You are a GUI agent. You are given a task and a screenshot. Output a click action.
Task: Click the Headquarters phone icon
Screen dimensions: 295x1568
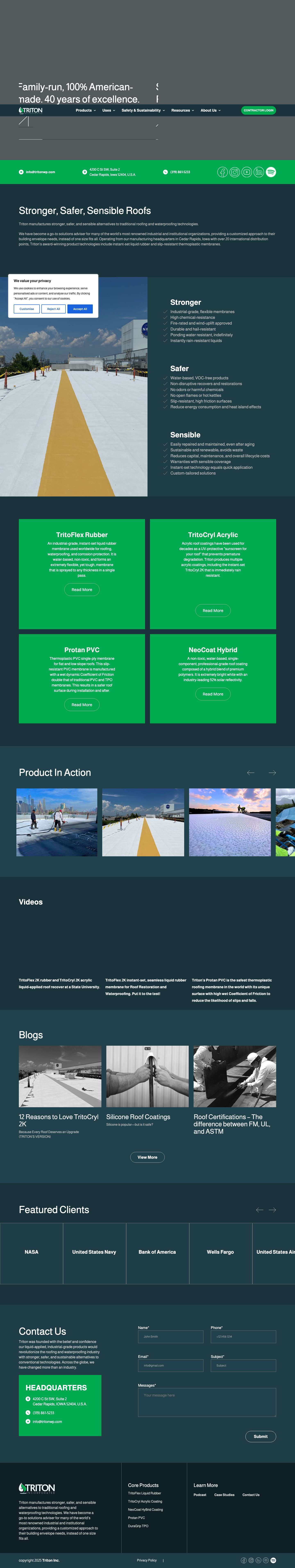tap(28, 1413)
